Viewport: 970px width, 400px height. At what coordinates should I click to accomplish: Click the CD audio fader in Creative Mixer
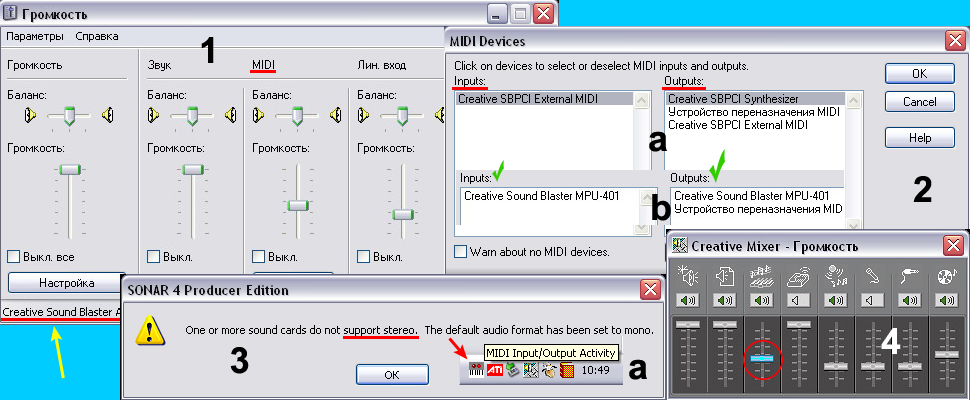tap(946, 354)
